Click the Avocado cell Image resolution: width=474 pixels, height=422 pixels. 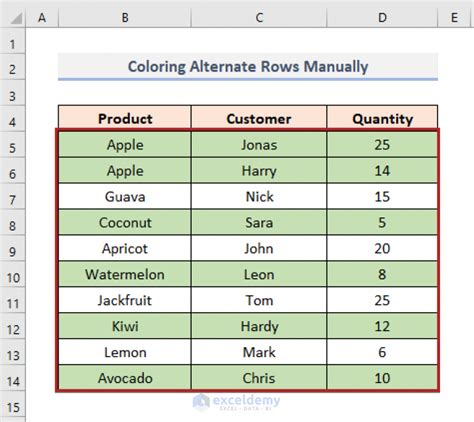tap(125, 378)
